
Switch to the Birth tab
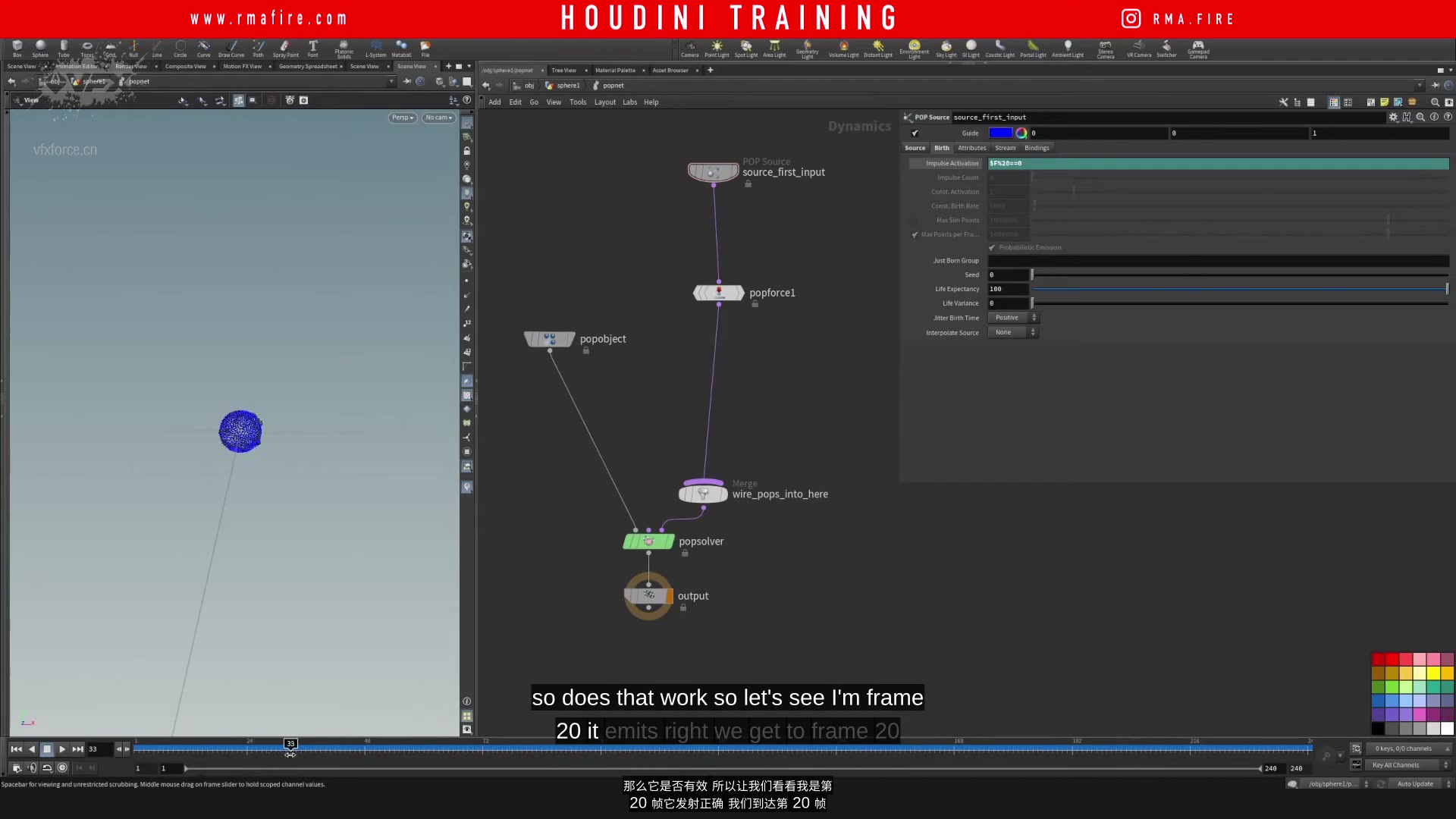tap(942, 148)
